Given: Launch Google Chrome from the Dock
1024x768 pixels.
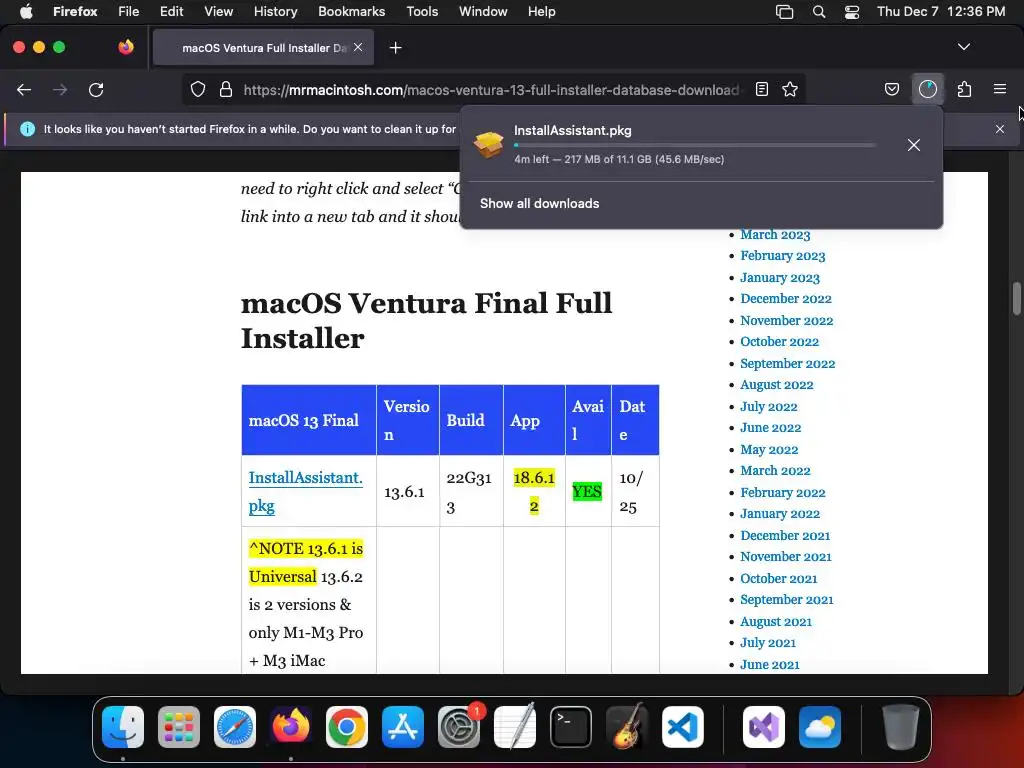Looking at the screenshot, I should (347, 727).
